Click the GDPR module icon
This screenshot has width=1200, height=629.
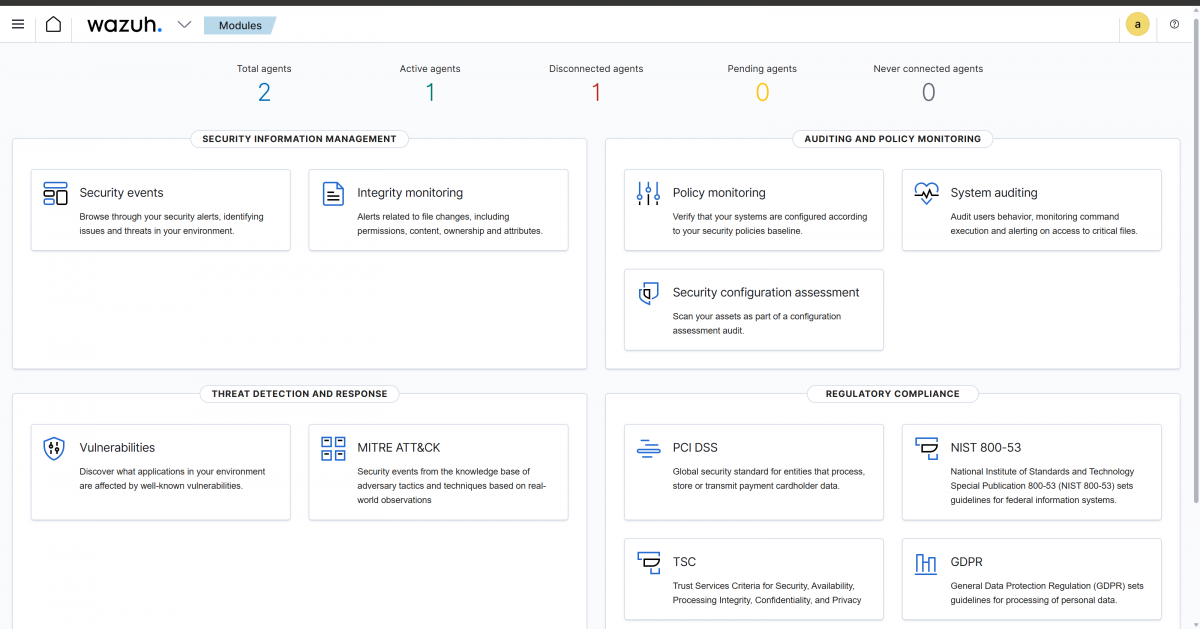tap(925, 562)
